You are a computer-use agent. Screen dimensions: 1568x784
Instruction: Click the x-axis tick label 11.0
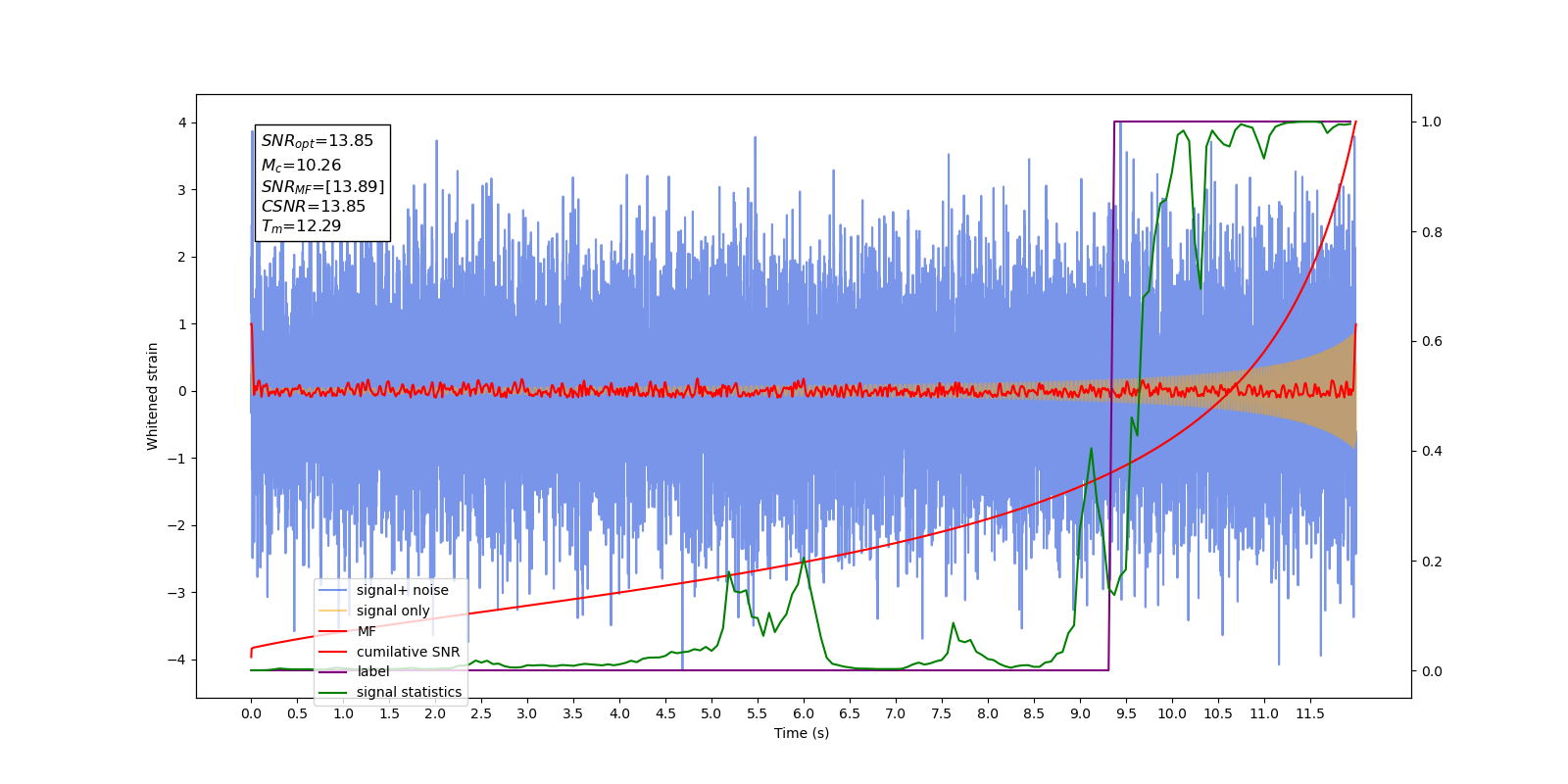pos(1264,713)
